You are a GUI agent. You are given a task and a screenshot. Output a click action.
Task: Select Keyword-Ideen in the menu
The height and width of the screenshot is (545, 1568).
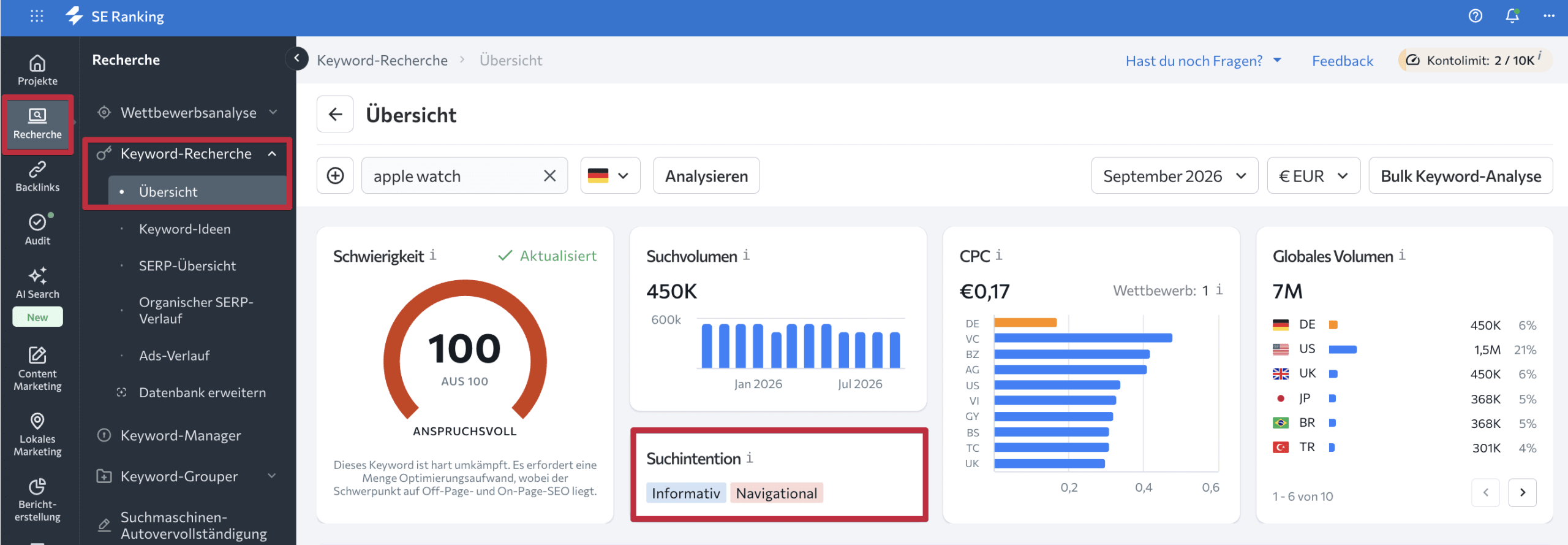(x=185, y=229)
